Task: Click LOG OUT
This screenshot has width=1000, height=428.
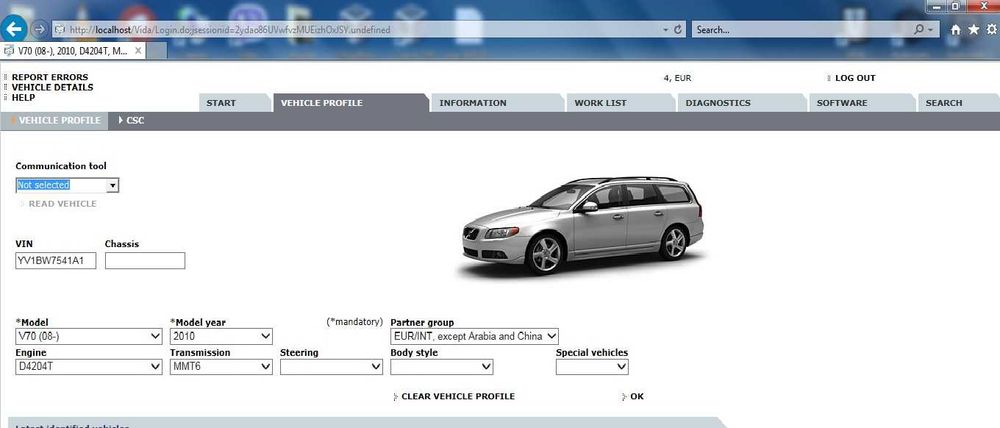Action: point(855,78)
